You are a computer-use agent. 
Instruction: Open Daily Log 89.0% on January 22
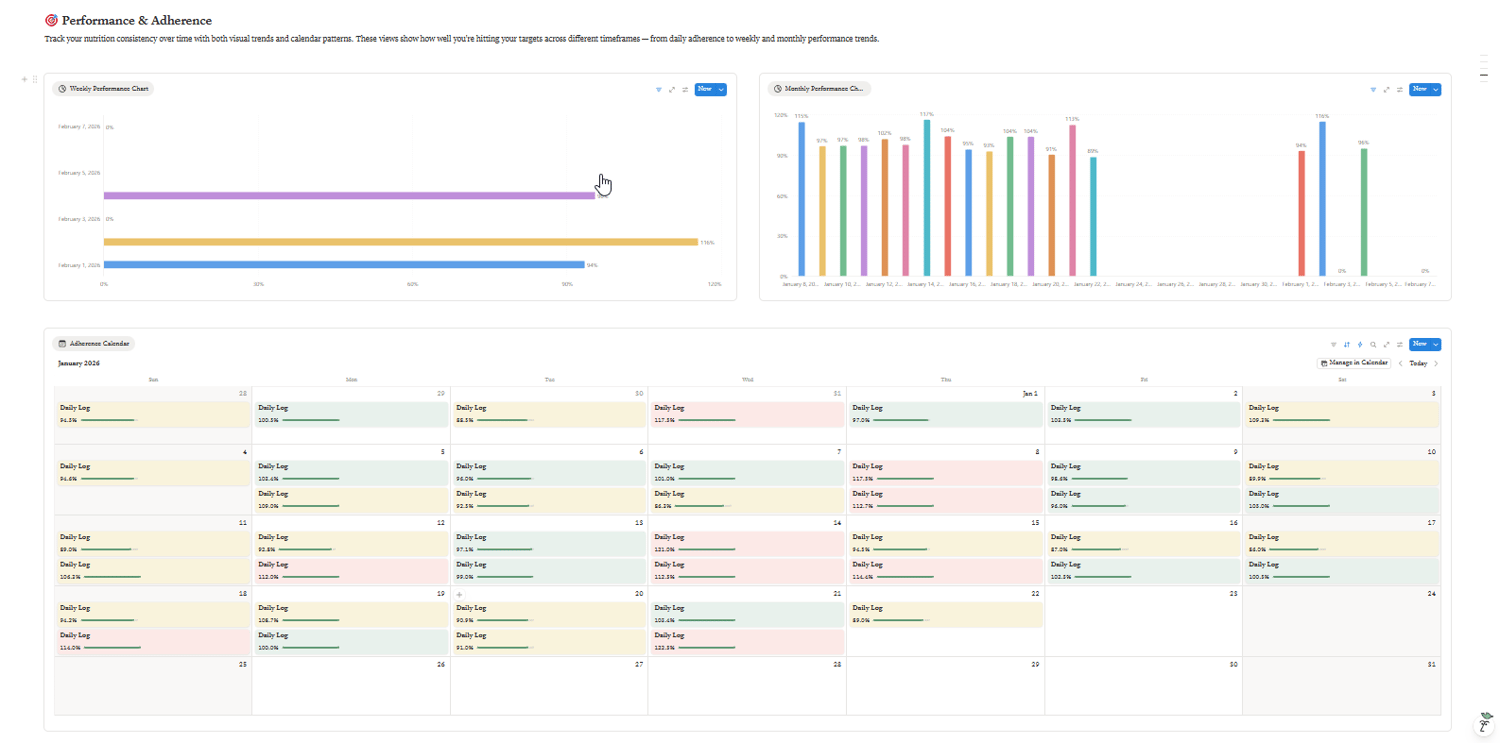(944, 614)
